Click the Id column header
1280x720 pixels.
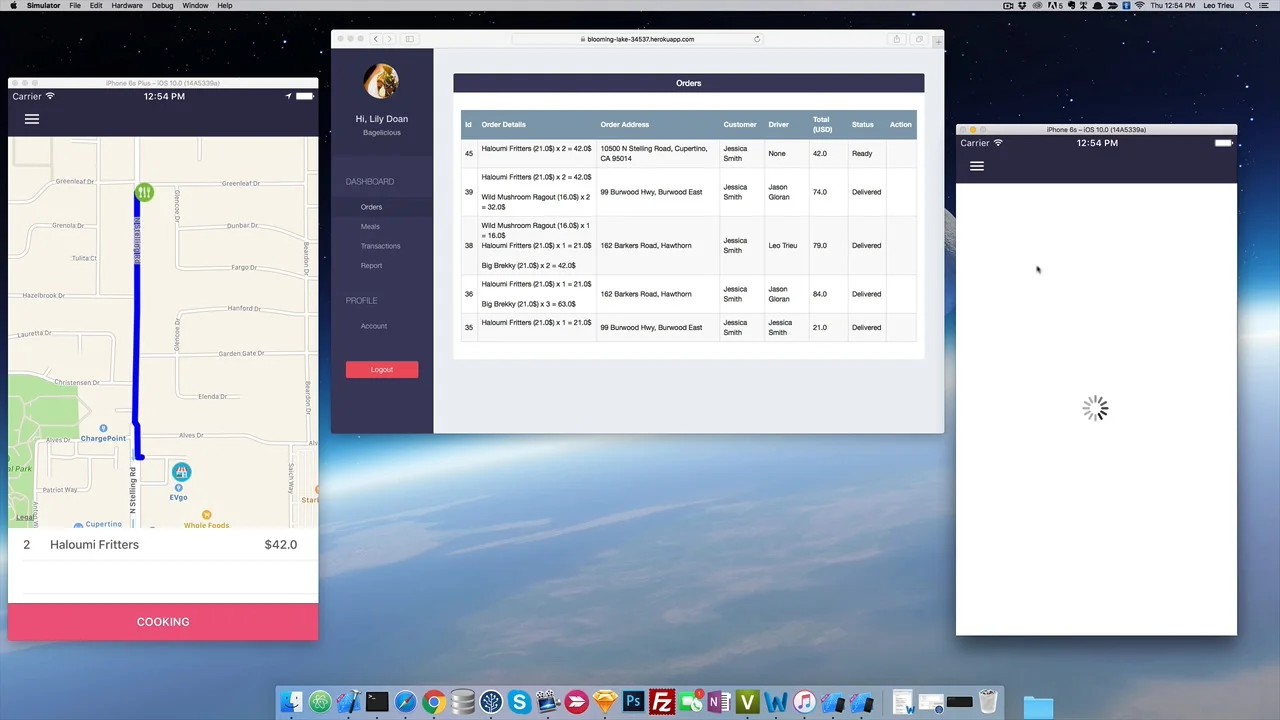pyautogui.click(x=468, y=125)
